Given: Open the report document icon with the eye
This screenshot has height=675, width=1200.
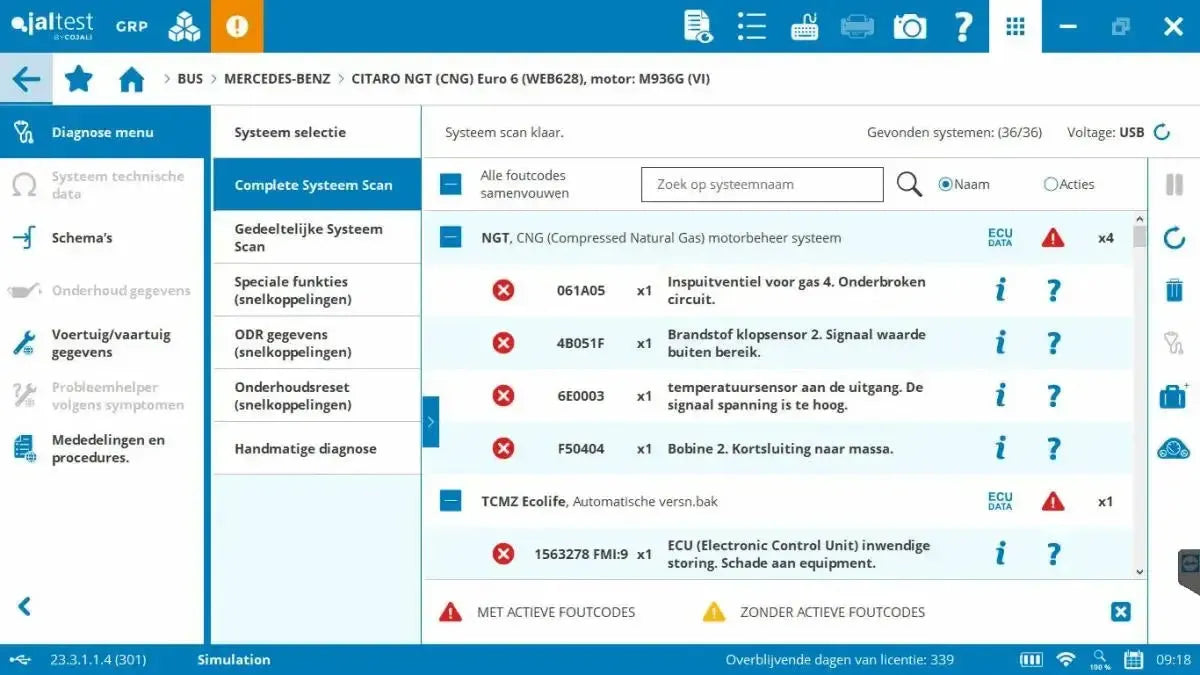Looking at the screenshot, I should (700, 26).
